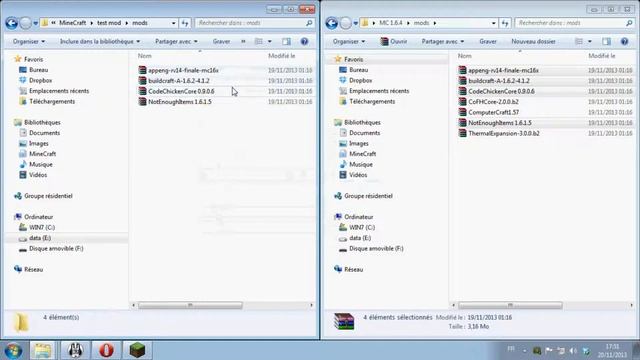Image resolution: width=640 pixels, height=360 pixels.
Task: Click 'test mod' breadcrumb in left address bar
Action: [109, 23]
